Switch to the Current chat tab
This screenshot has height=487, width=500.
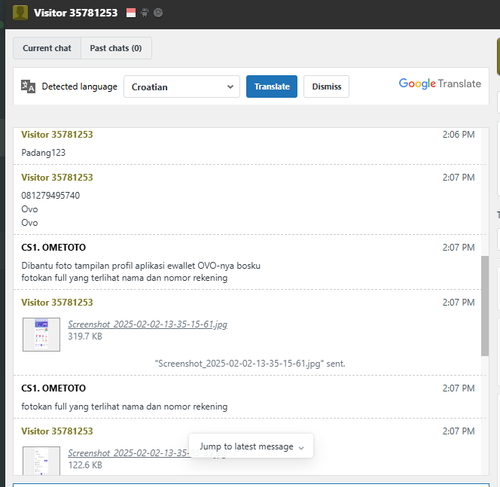point(47,48)
